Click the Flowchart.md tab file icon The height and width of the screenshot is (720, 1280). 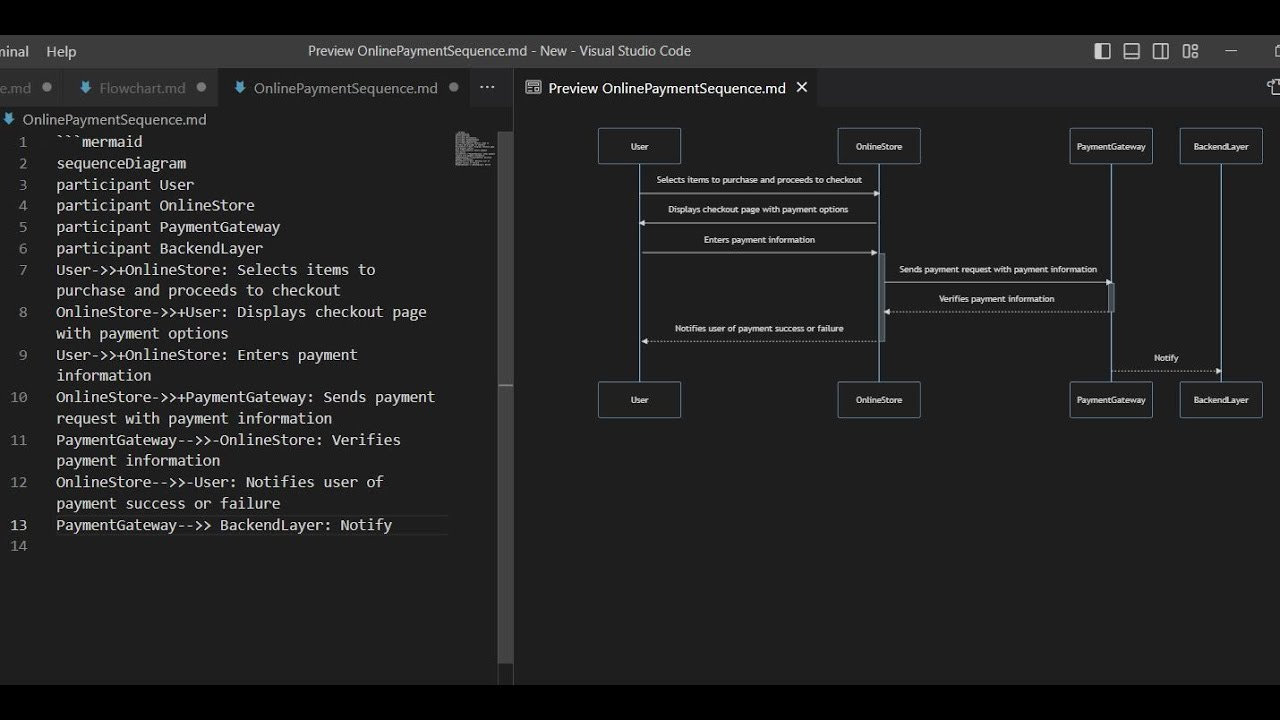click(85, 88)
